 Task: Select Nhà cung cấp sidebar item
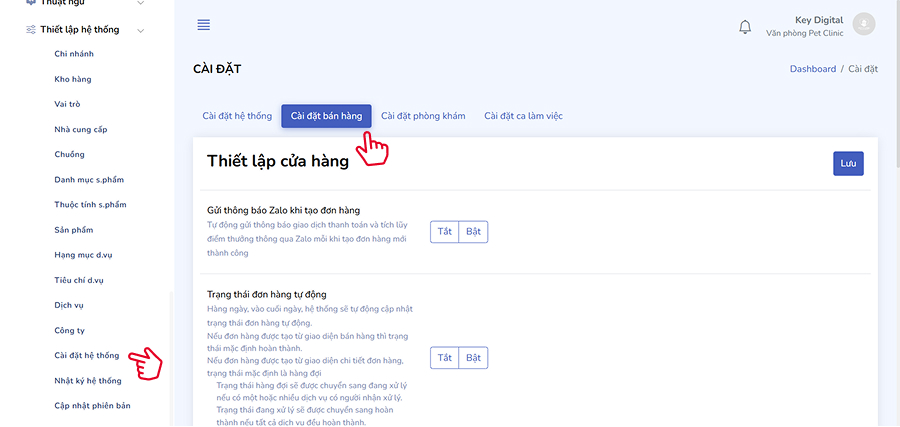pos(83,129)
